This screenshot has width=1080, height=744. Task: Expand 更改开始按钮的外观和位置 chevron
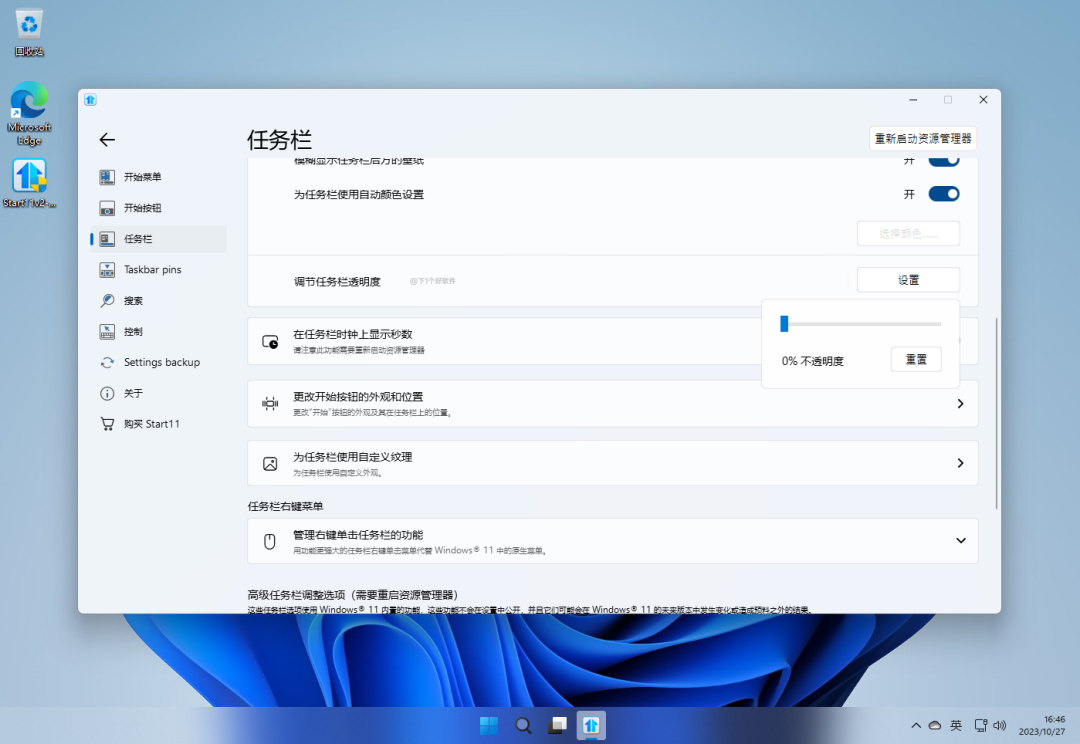[960, 404]
